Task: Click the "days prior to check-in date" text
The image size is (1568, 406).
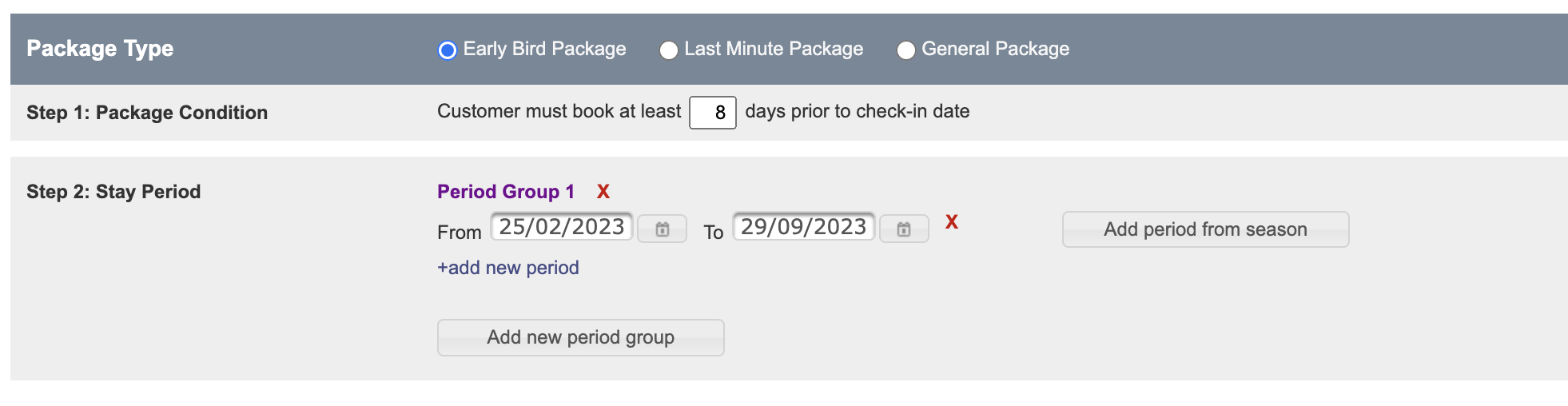Action: (857, 111)
